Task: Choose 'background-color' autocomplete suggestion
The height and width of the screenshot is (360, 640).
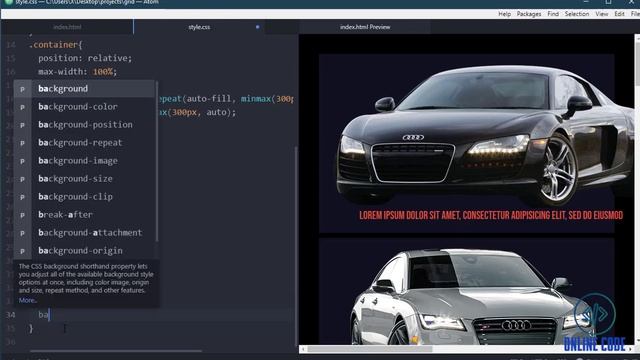Action: (84, 107)
